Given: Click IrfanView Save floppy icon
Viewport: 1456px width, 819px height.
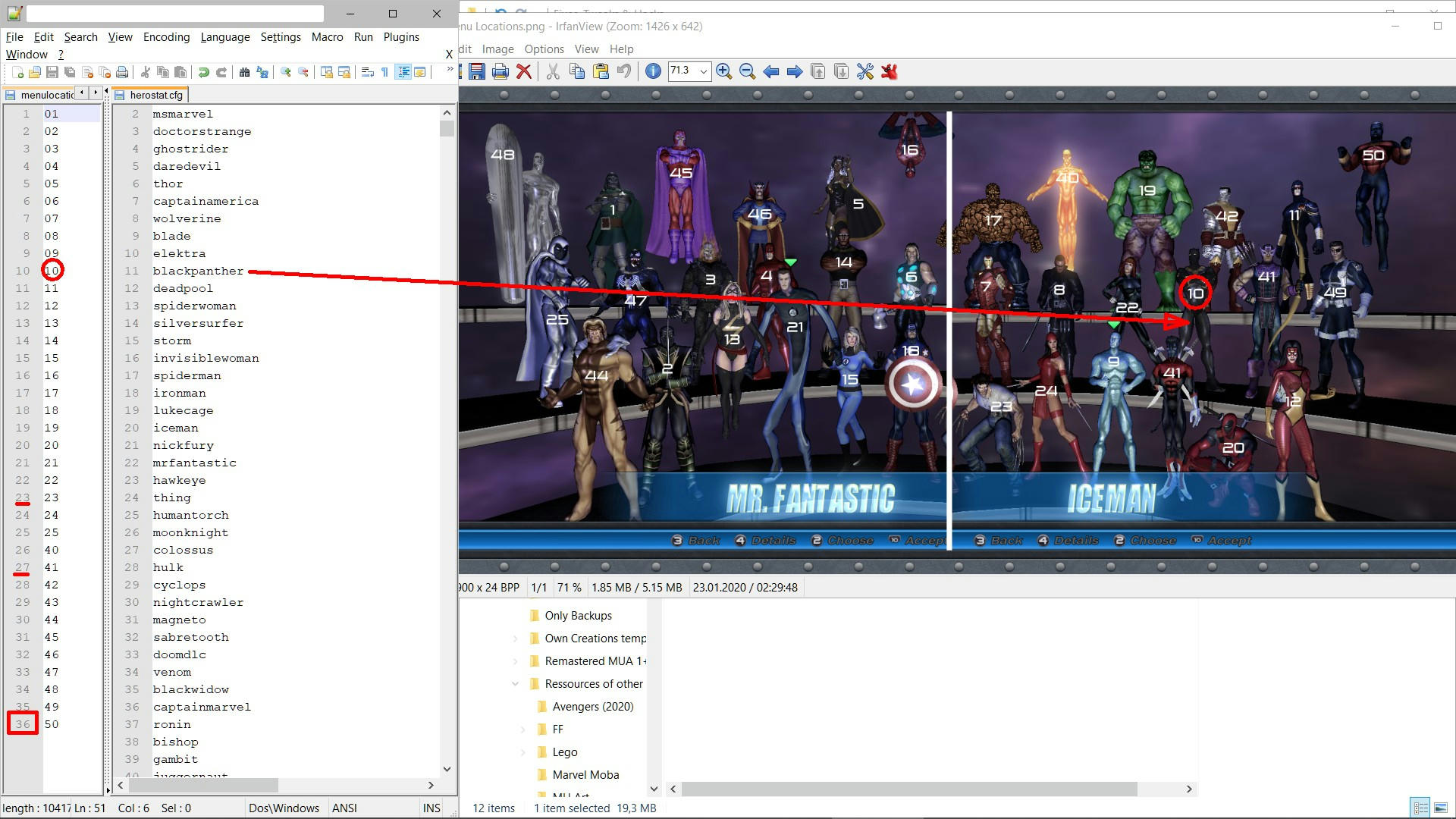Looking at the screenshot, I should [x=477, y=71].
